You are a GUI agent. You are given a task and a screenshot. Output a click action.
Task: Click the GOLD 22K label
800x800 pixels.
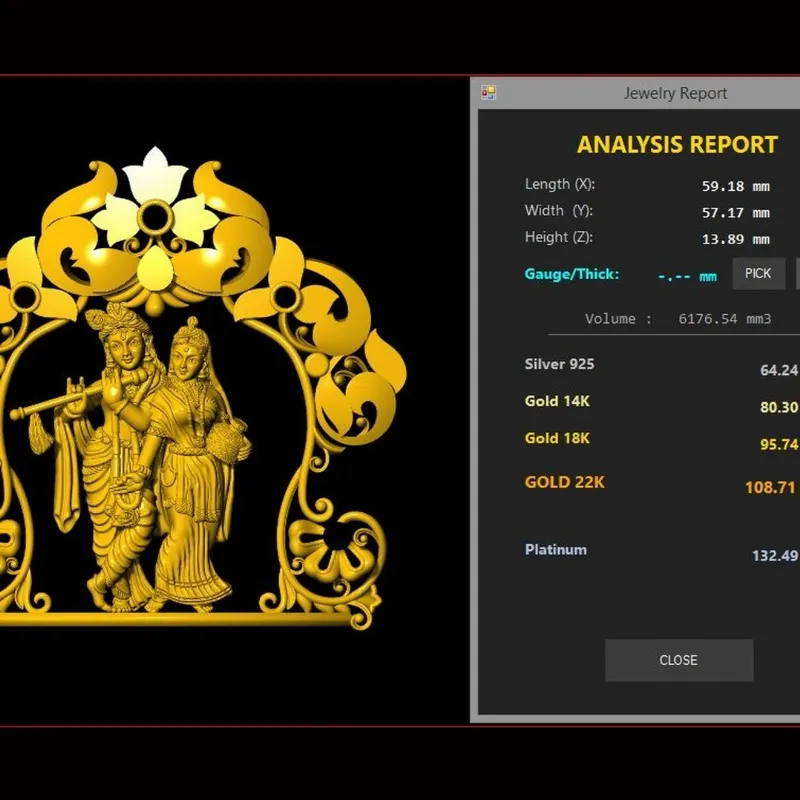(x=565, y=482)
